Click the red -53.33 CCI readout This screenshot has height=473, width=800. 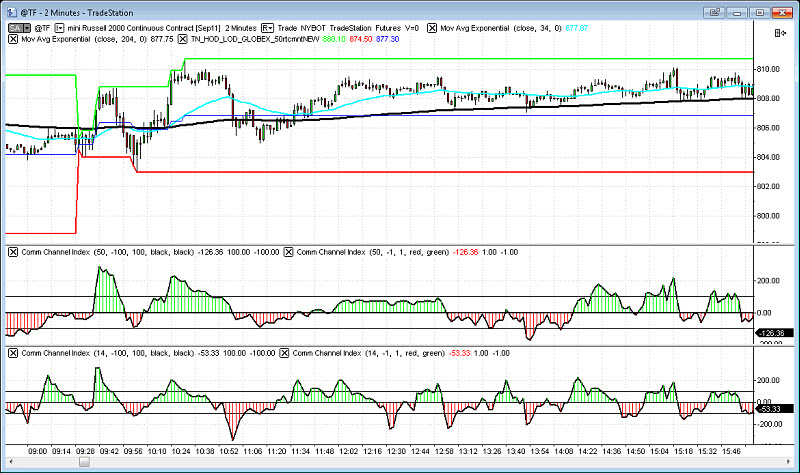coord(459,353)
